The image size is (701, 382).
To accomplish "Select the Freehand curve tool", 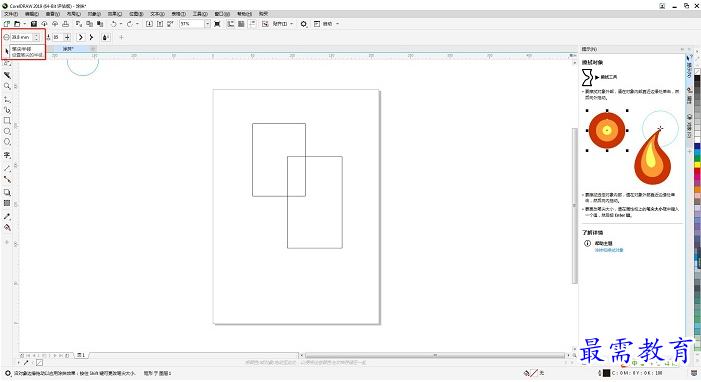I will pyautogui.click(x=7, y=99).
